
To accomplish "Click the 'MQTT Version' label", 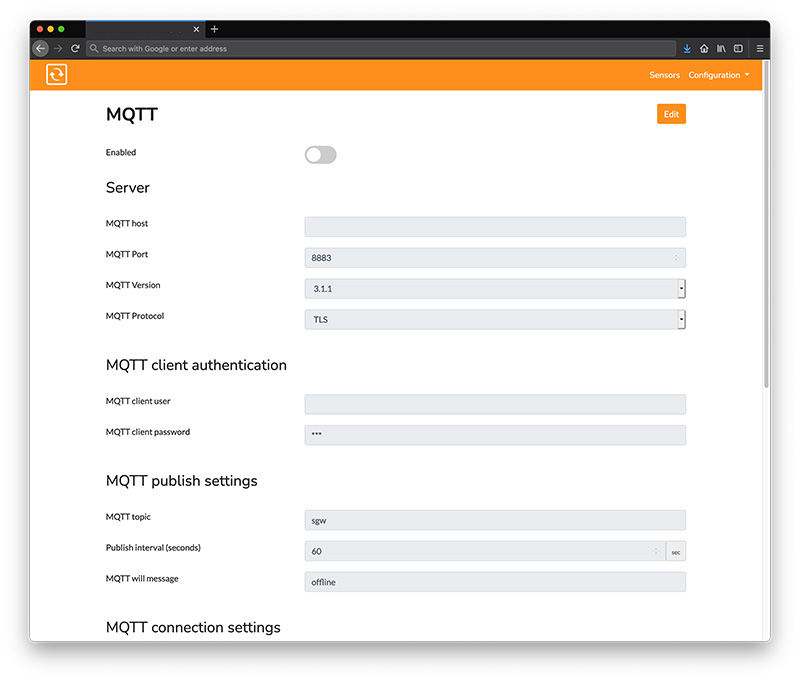I will [x=133, y=285].
